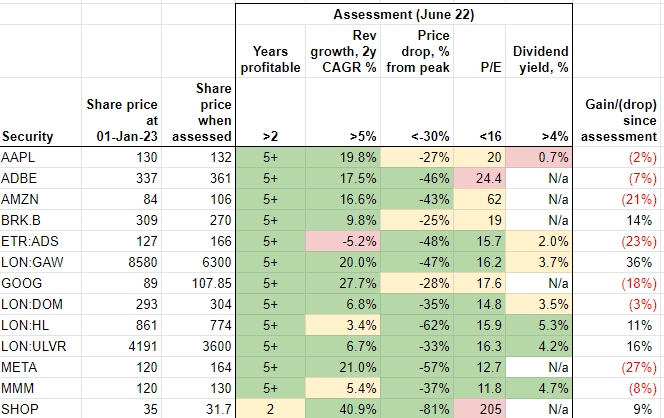Click the Dividend yield, % column header
664x418 pixels.
point(539,59)
